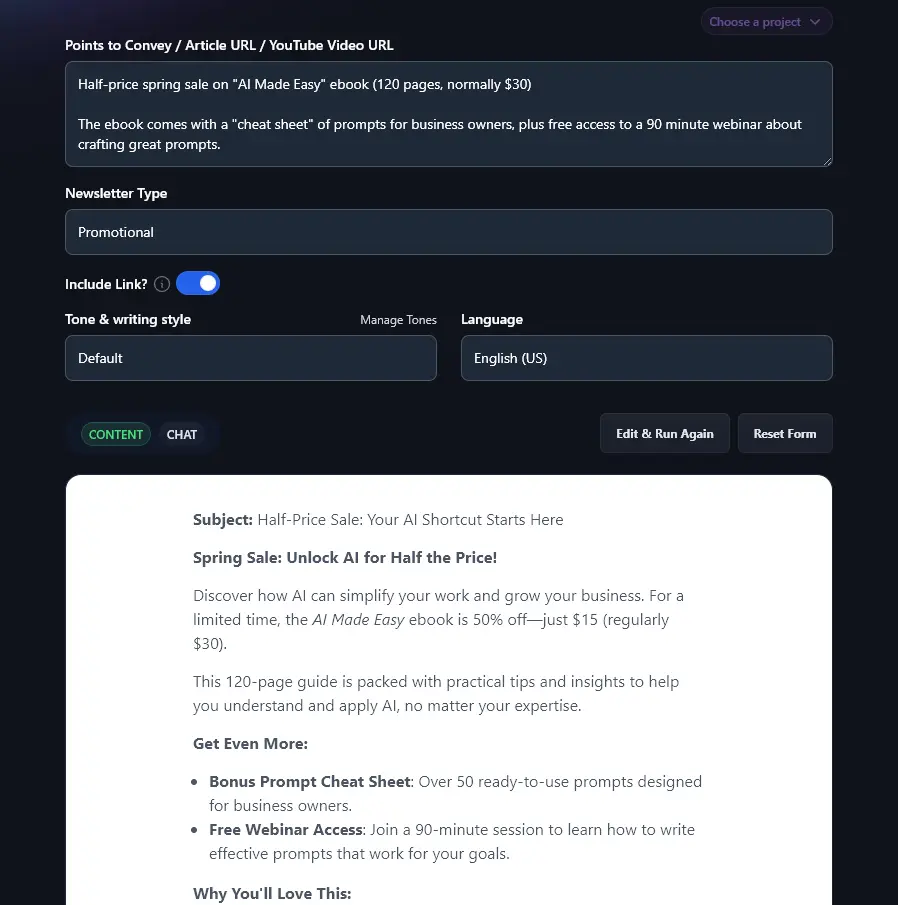Viewport: 898px width, 905px height.
Task: Open the Language dropdown showing English (US)
Action: [x=646, y=357]
